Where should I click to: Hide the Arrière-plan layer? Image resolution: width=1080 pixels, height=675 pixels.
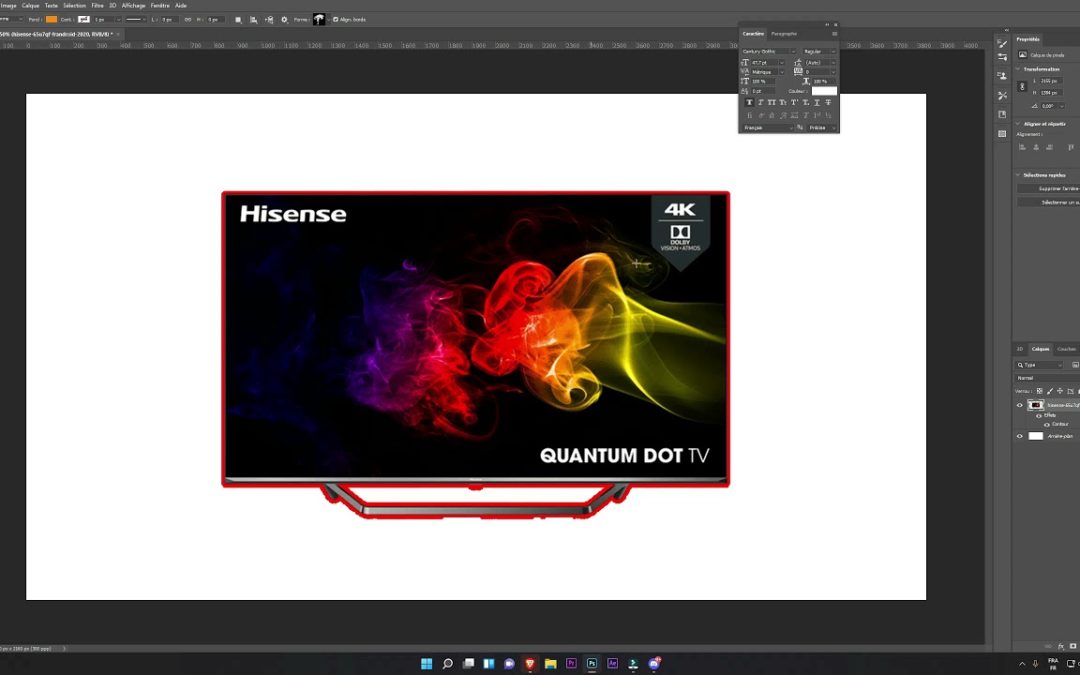(1019, 436)
